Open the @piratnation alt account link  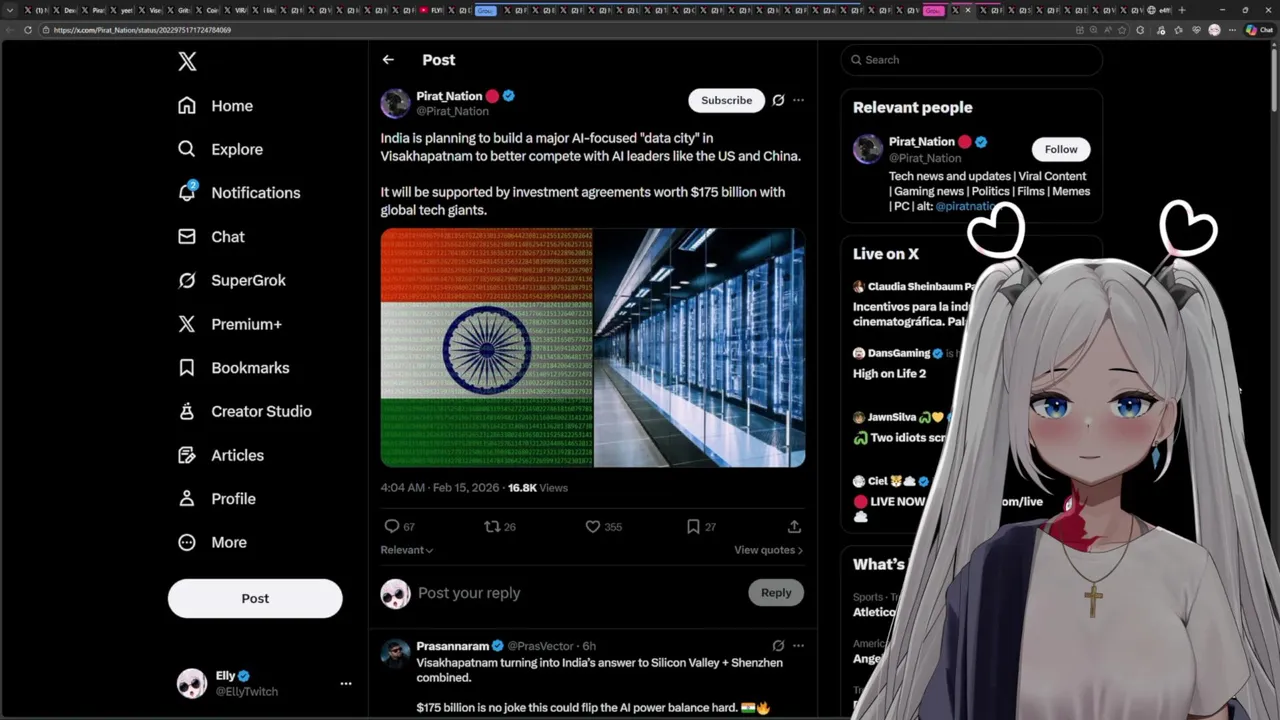pos(968,206)
